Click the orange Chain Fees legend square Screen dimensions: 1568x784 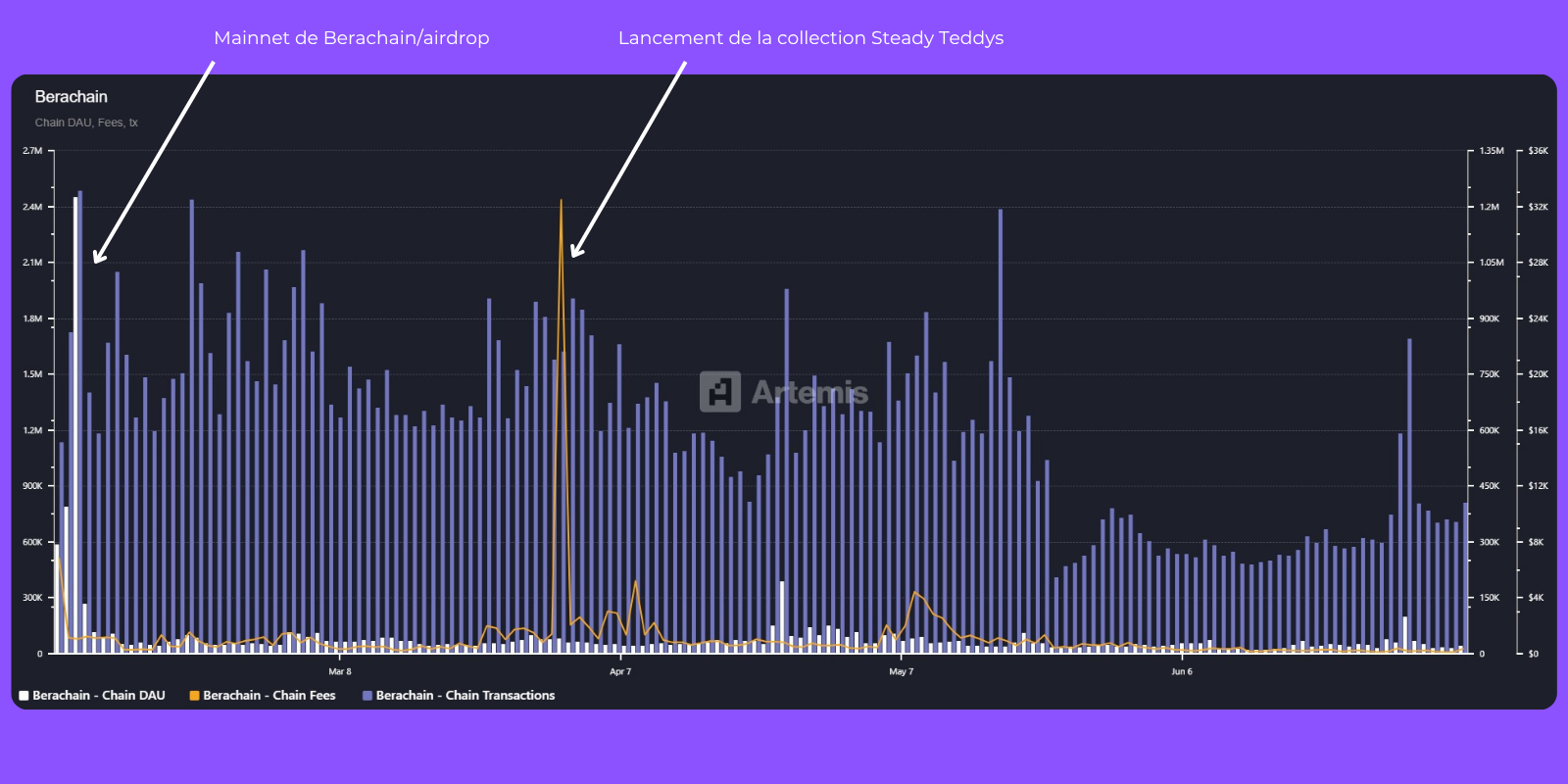(x=194, y=696)
